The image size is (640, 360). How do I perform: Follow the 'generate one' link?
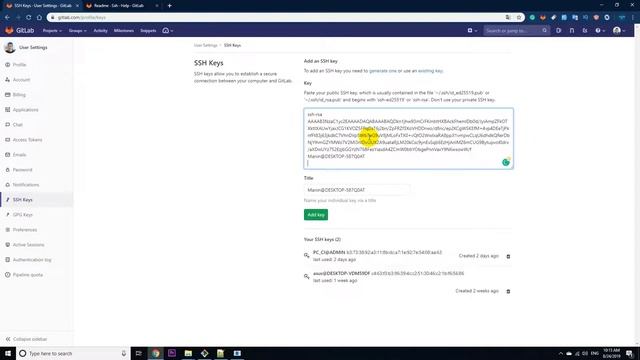(x=382, y=71)
